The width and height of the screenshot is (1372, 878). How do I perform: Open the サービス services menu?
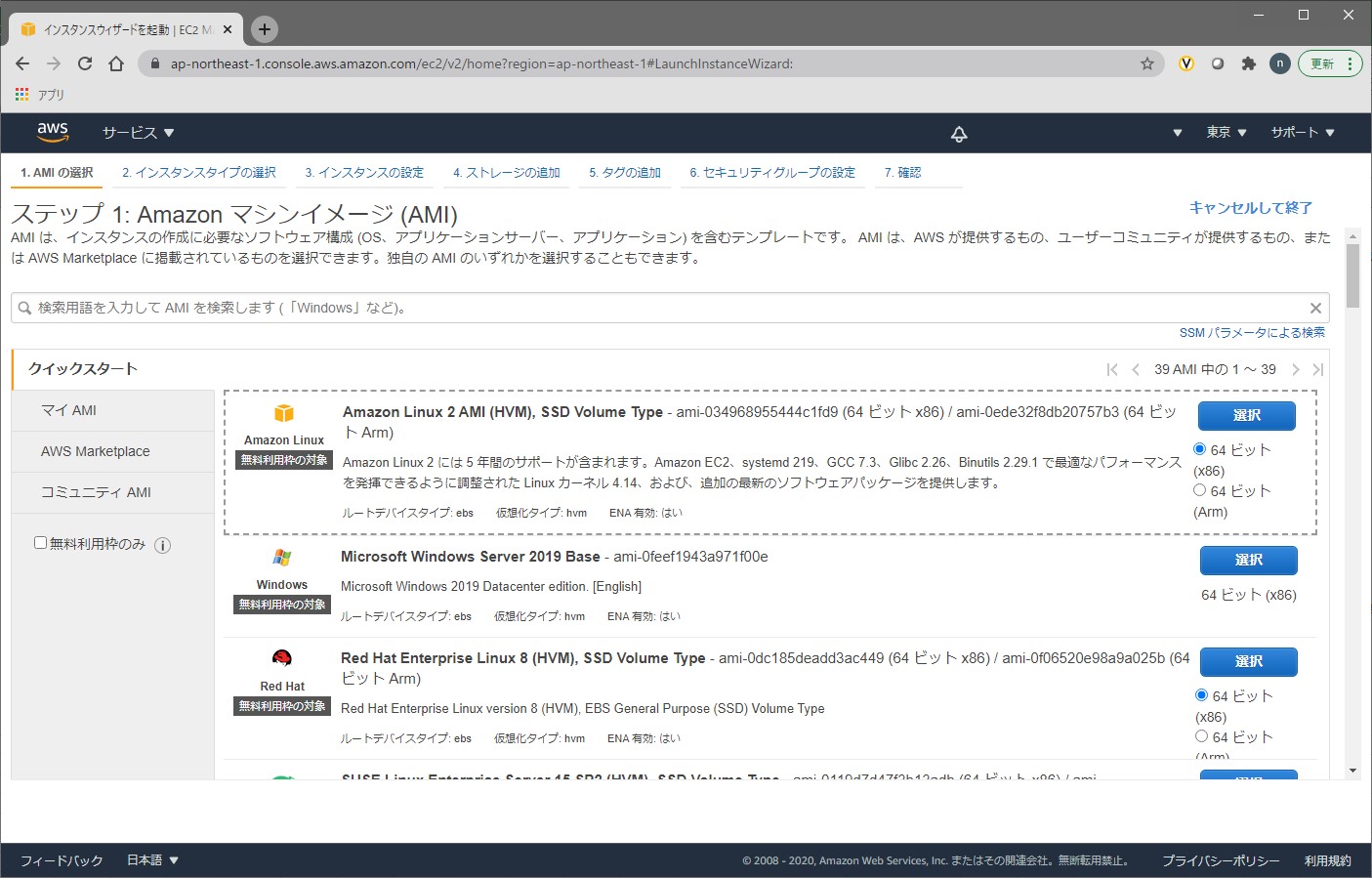coord(138,133)
